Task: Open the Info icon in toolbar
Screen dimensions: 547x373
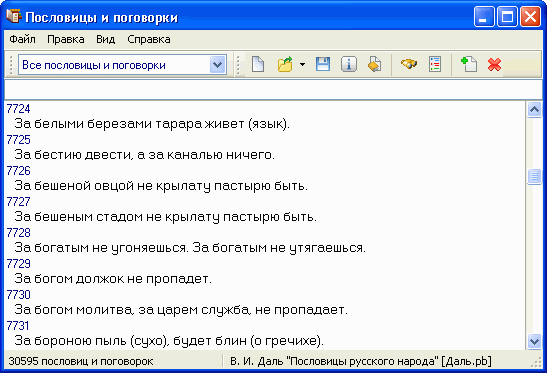Action: [349, 65]
